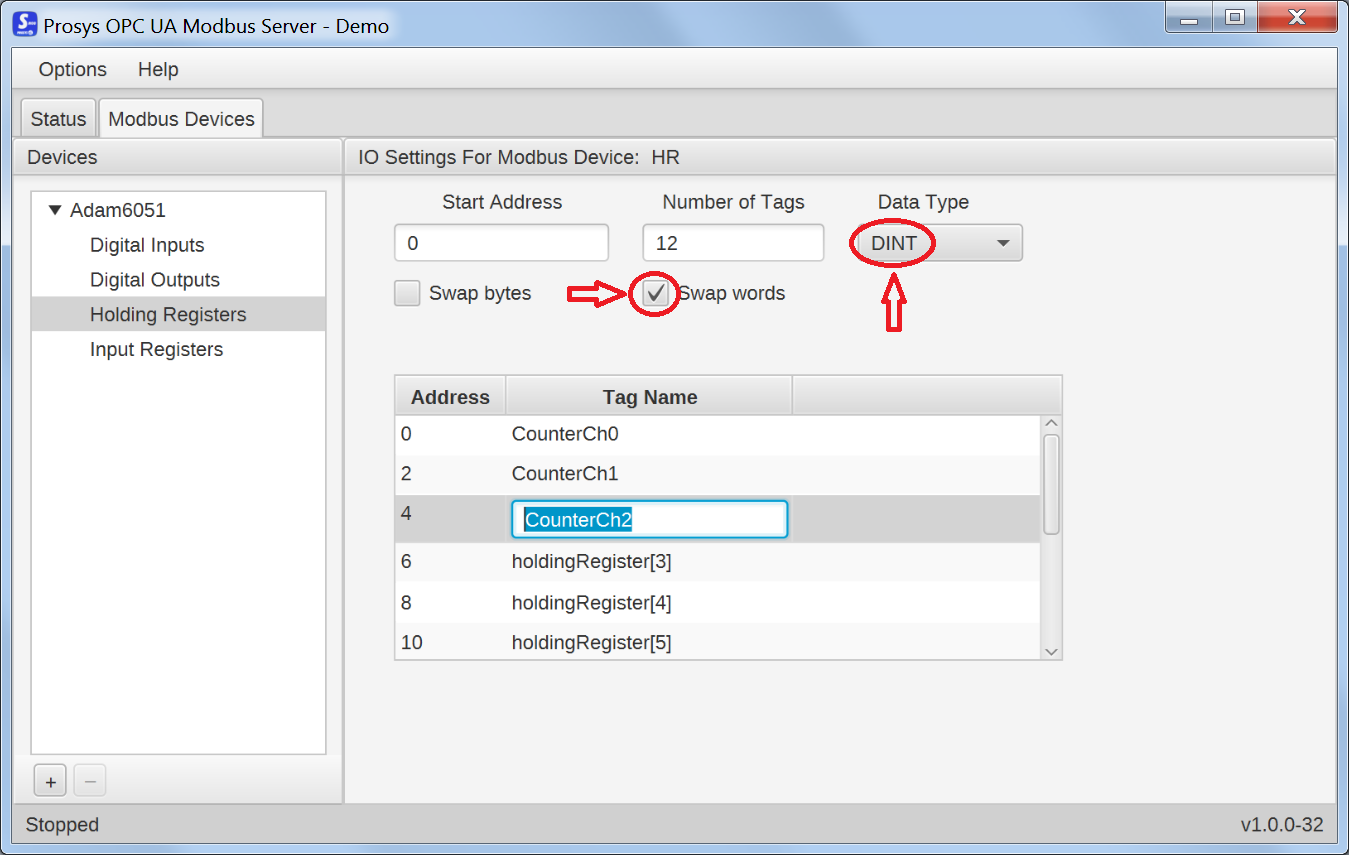Image resolution: width=1349 pixels, height=855 pixels.
Task: Click the tag table scrollbar thumb
Action: pos(1051,484)
